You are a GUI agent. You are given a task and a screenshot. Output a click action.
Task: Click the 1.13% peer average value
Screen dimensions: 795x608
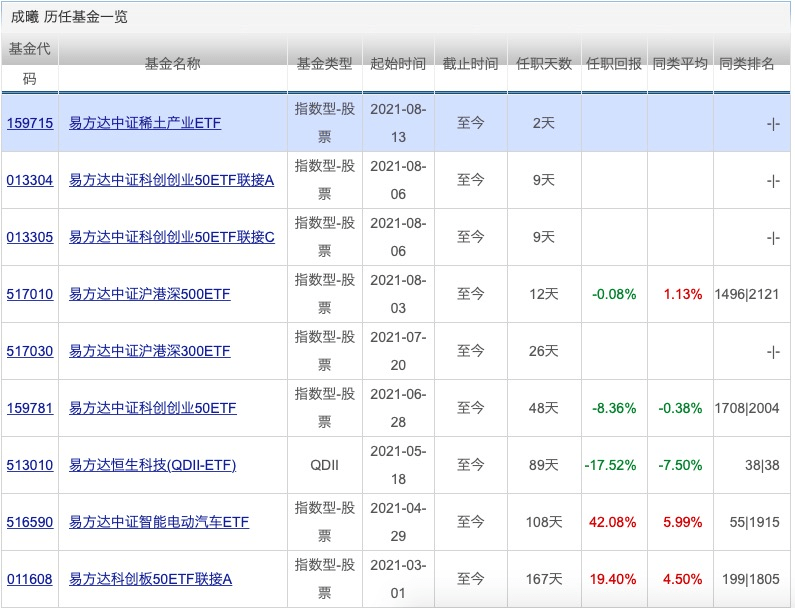click(683, 294)
